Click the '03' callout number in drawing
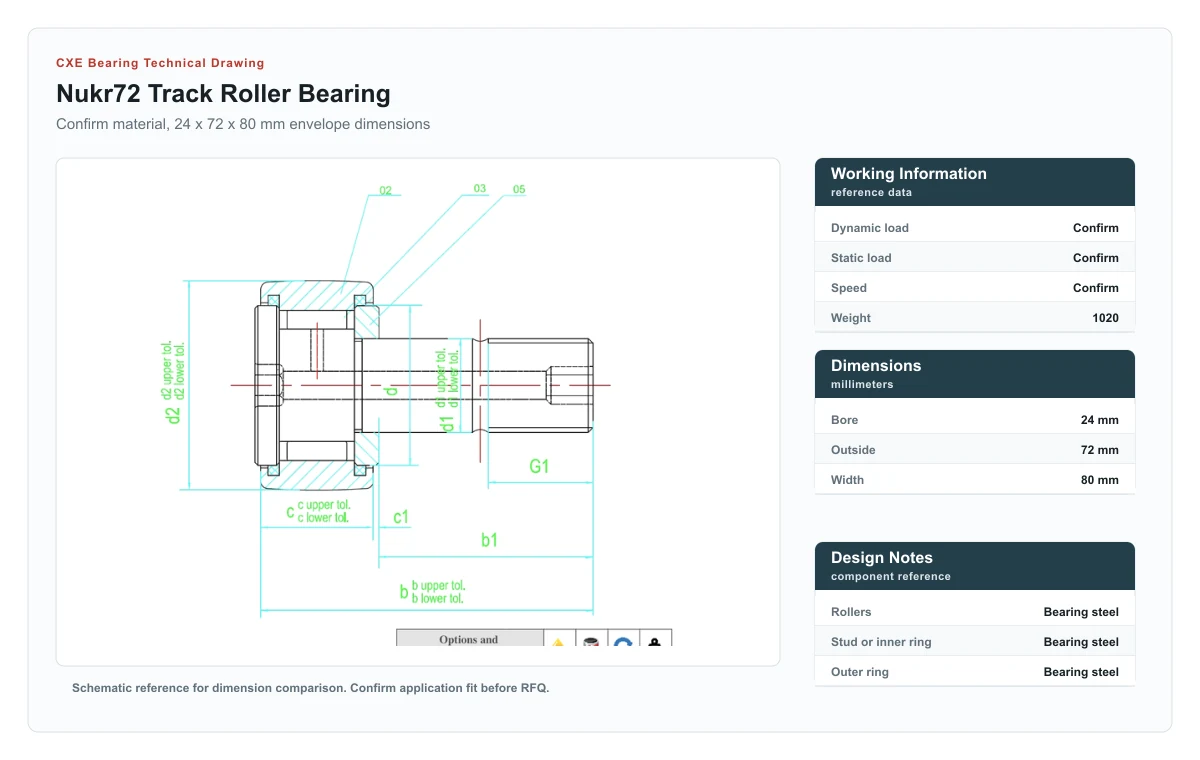This screenshot has width=1200, height=760. 480,188
